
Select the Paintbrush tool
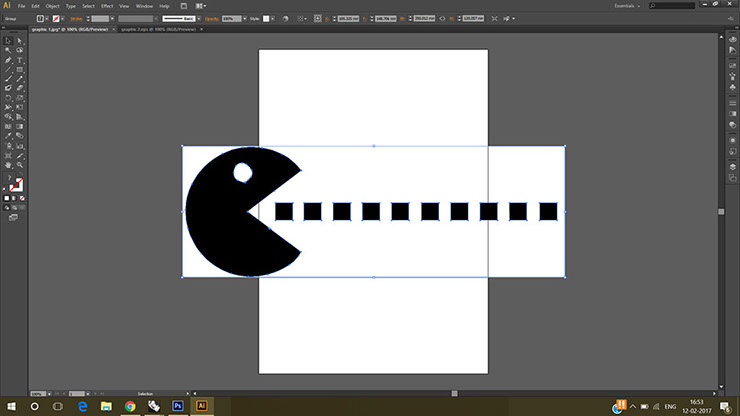8,79
